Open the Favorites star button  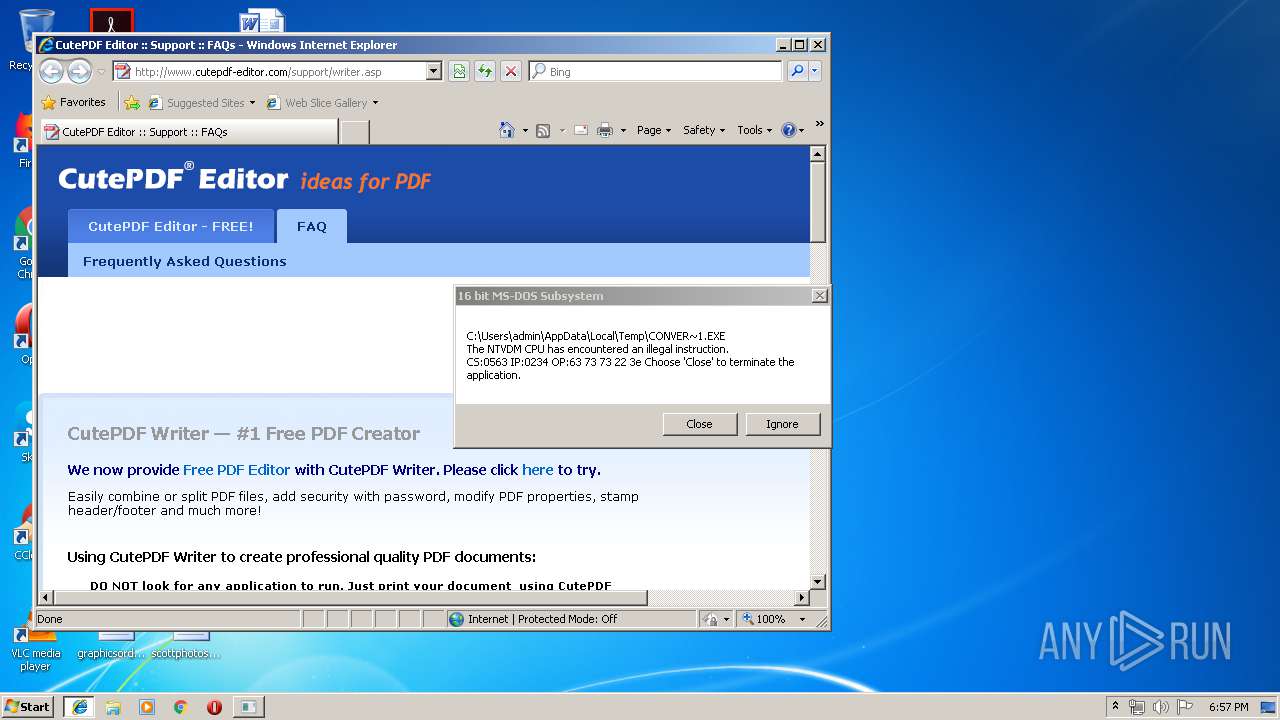pos(73,102)
